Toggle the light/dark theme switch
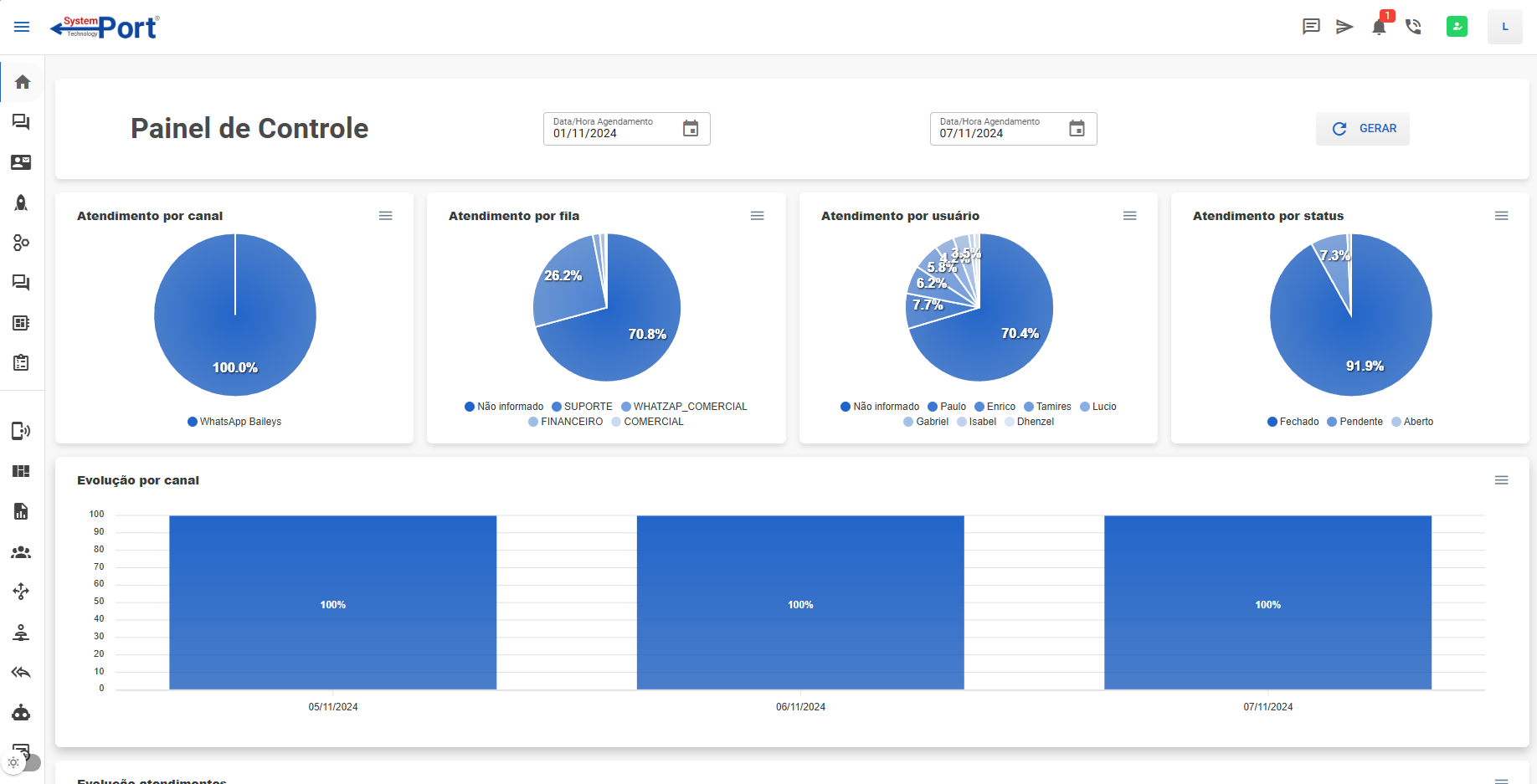Viewport: 1537px width, 784px height. [x=23, y=762]
